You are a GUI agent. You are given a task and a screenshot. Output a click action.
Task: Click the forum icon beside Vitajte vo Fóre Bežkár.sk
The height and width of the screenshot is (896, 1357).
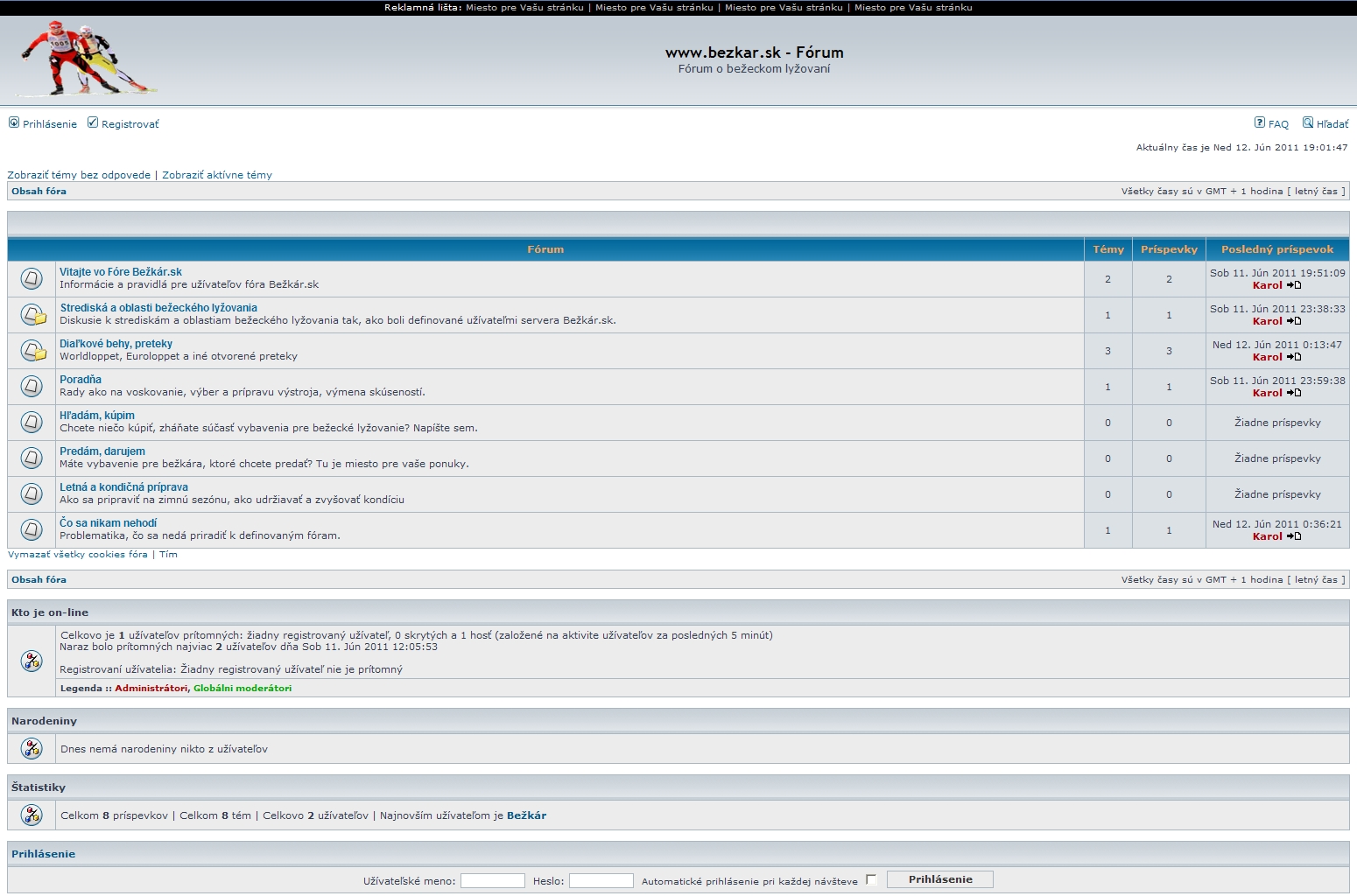tap(32, 279)
